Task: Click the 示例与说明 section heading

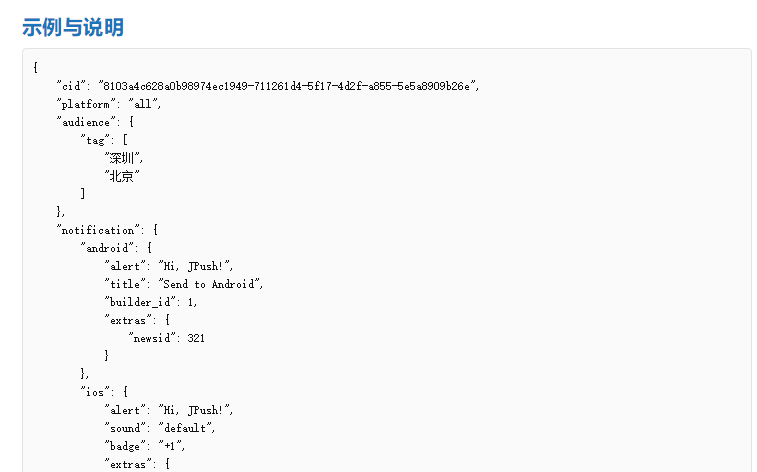Action: (x=73, y=27)
